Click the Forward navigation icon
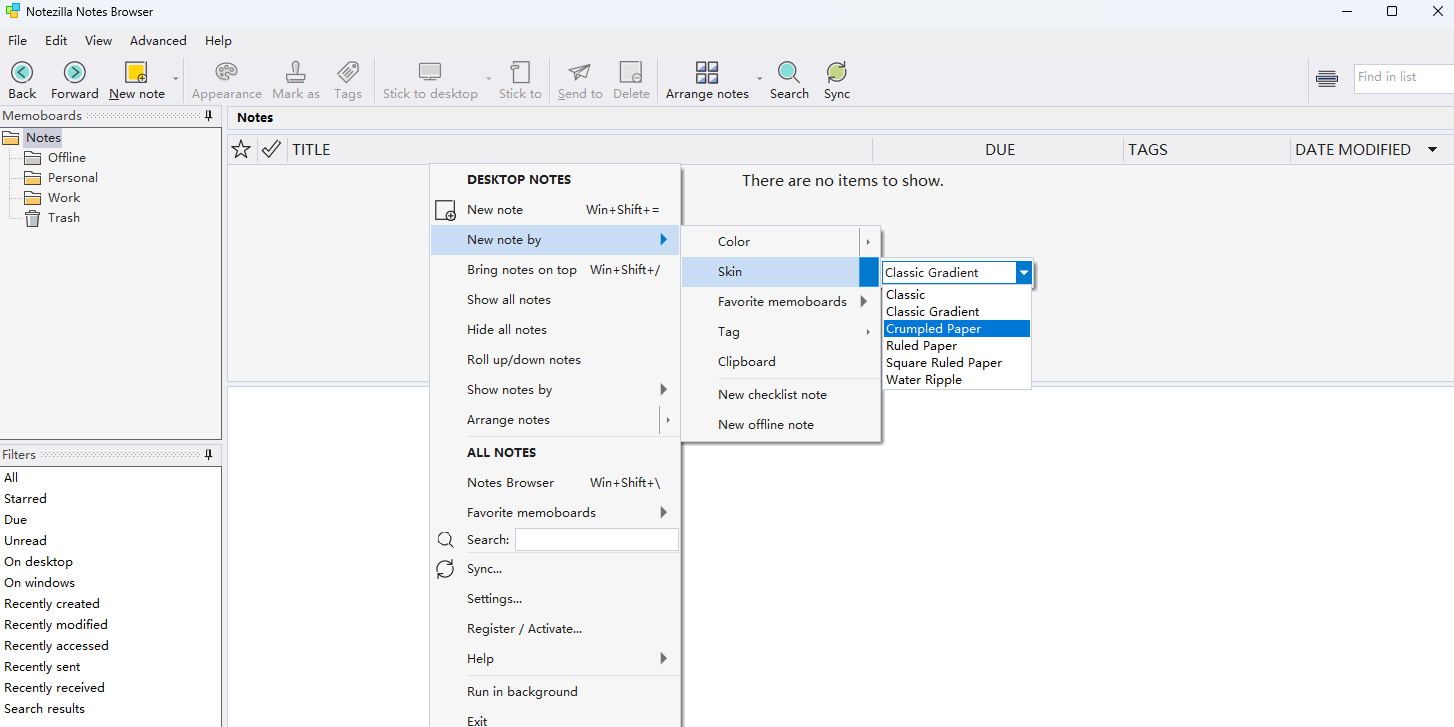Viewport: 1454px width, 727px height. pyautogui.click(x=75, y=72)
